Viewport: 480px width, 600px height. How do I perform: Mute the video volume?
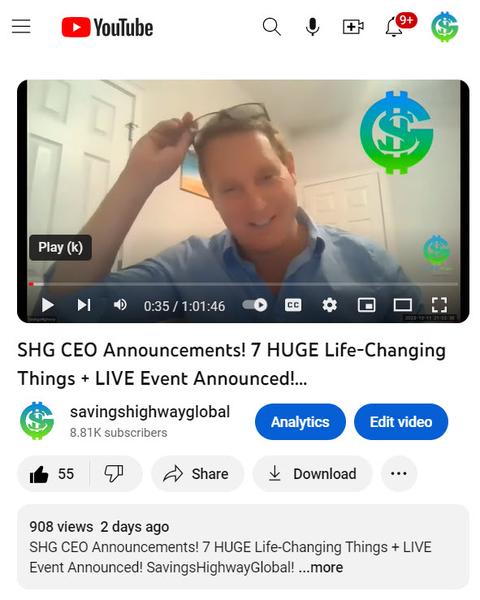click(120, 305)
